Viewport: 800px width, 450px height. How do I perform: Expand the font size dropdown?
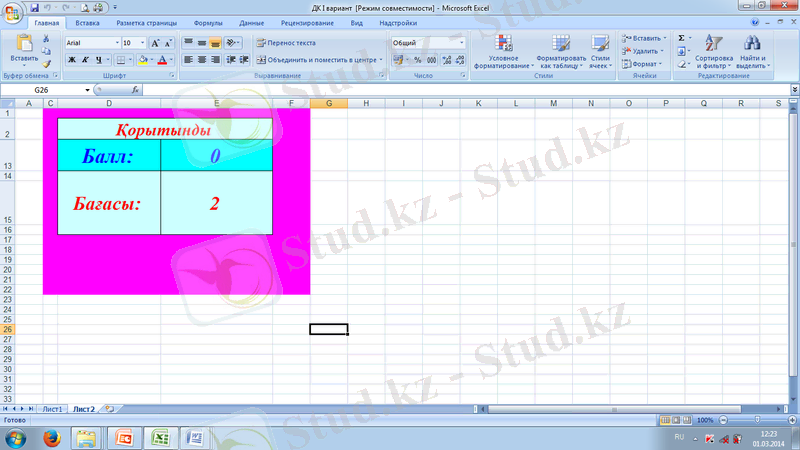143,43
